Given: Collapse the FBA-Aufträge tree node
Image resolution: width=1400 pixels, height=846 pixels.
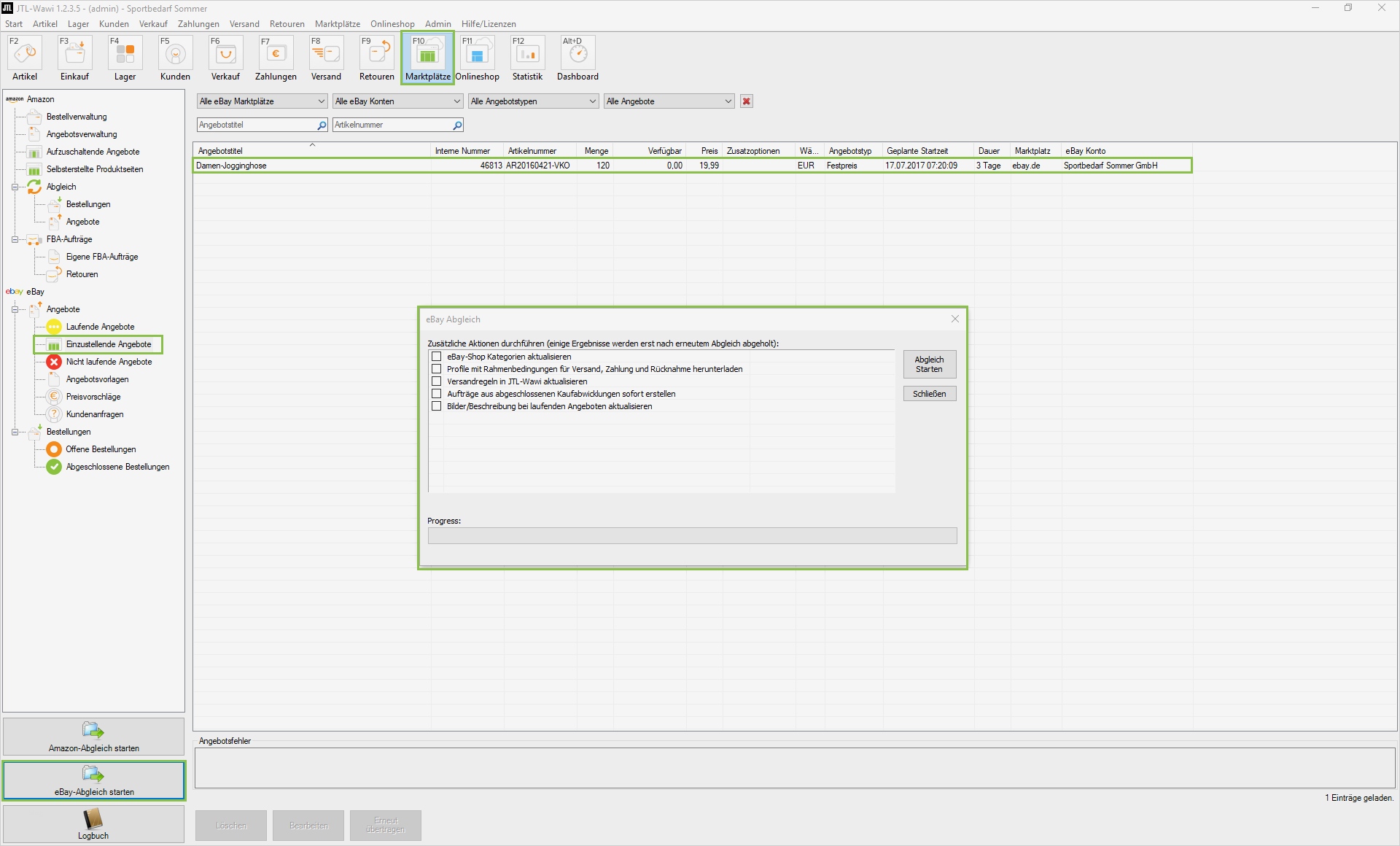Looking at the screenshot, I should click(15, 239).
